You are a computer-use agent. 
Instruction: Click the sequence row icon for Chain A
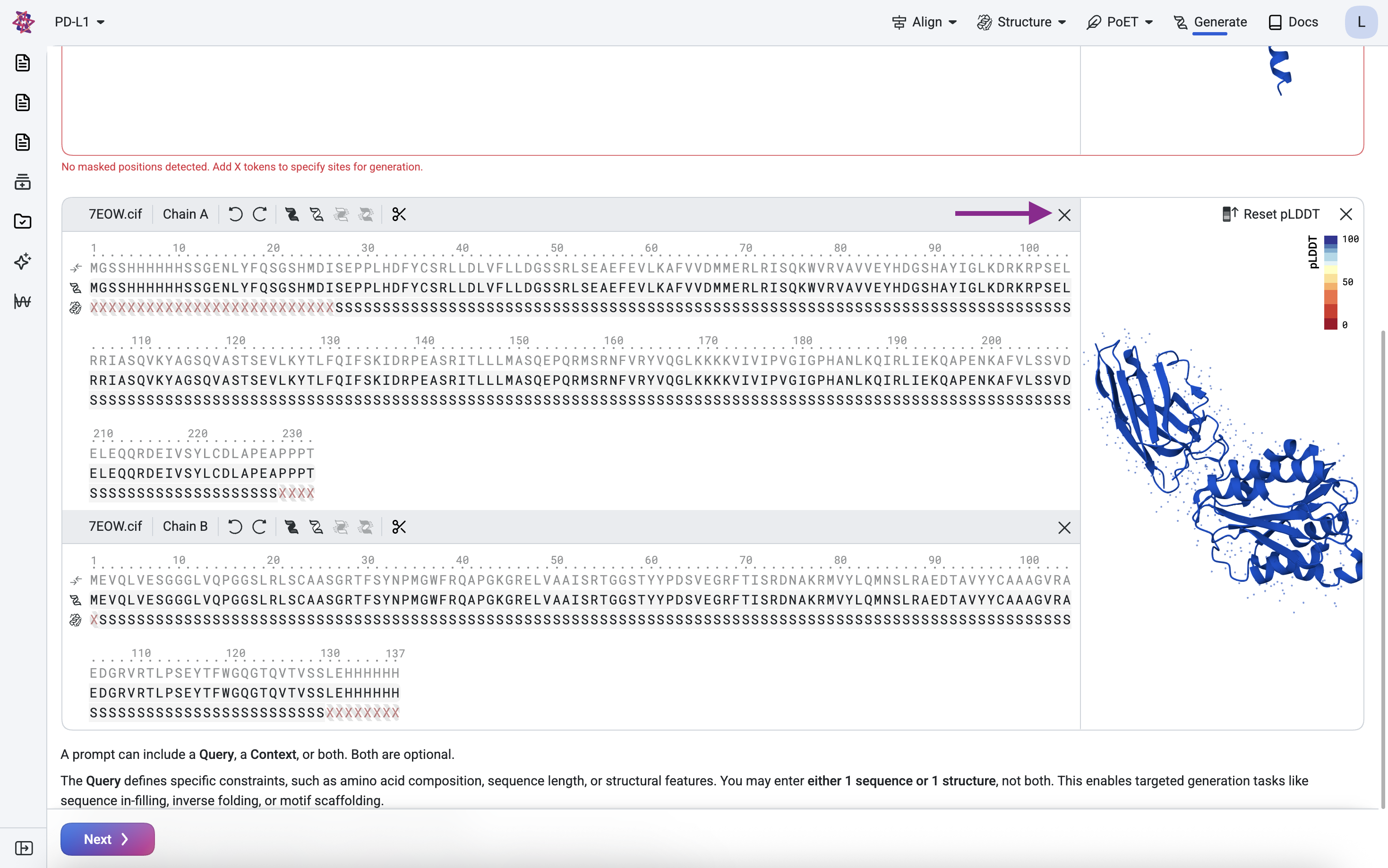point(76,288)
